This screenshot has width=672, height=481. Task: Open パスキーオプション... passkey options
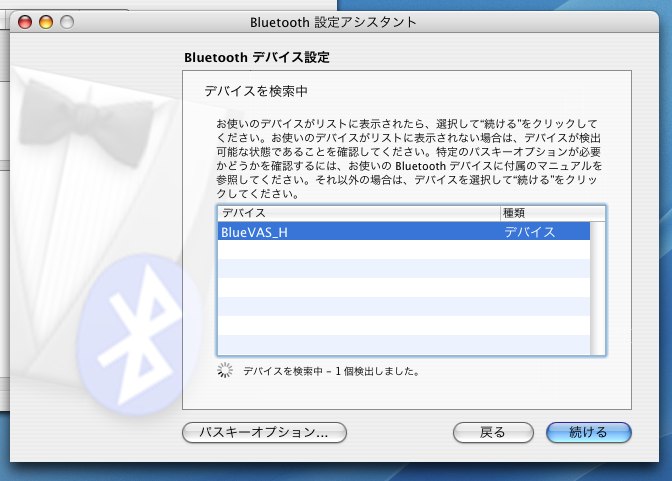coord(264,432)
